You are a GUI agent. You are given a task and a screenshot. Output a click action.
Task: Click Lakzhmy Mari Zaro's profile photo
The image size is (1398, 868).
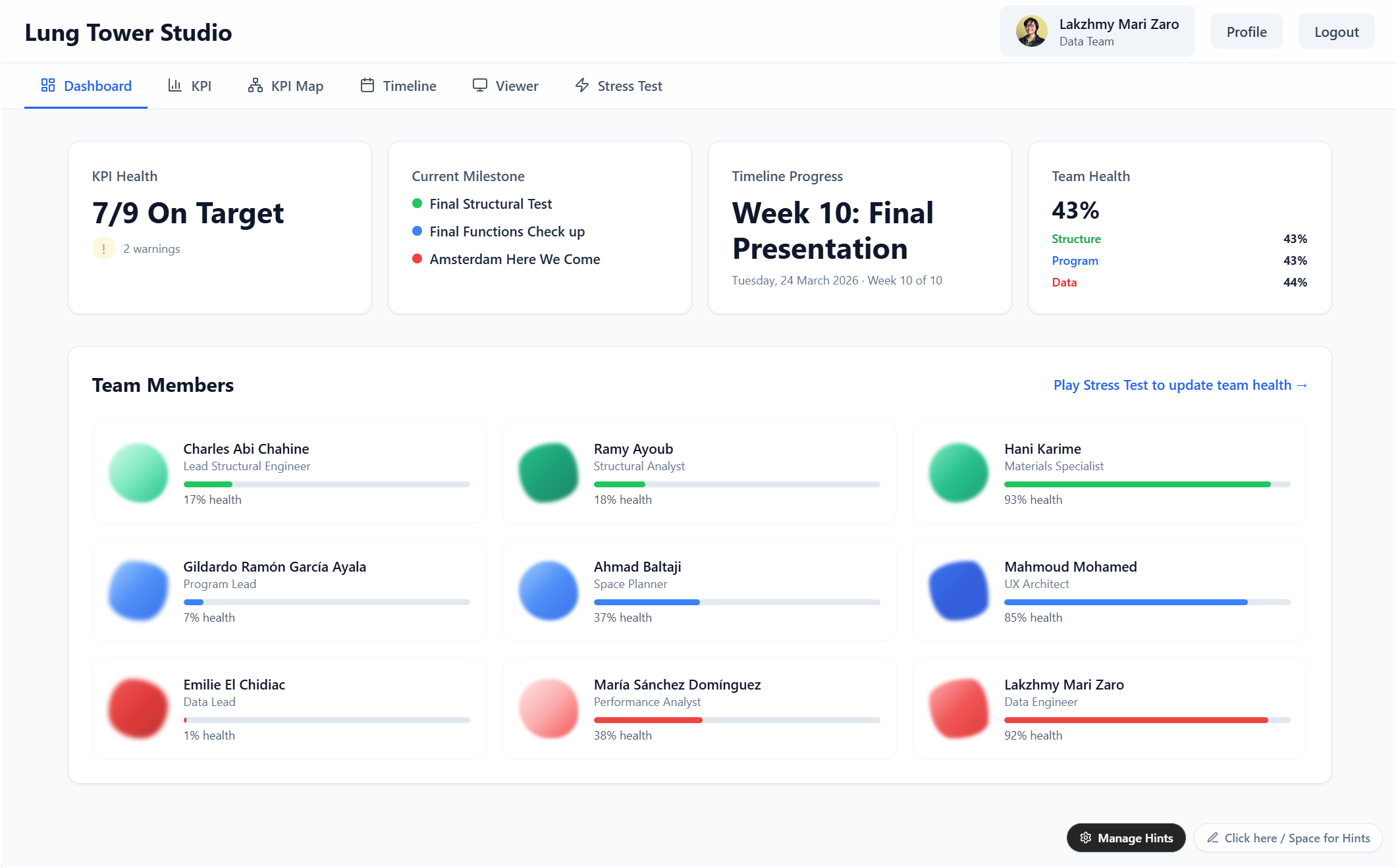[1031, 32]
